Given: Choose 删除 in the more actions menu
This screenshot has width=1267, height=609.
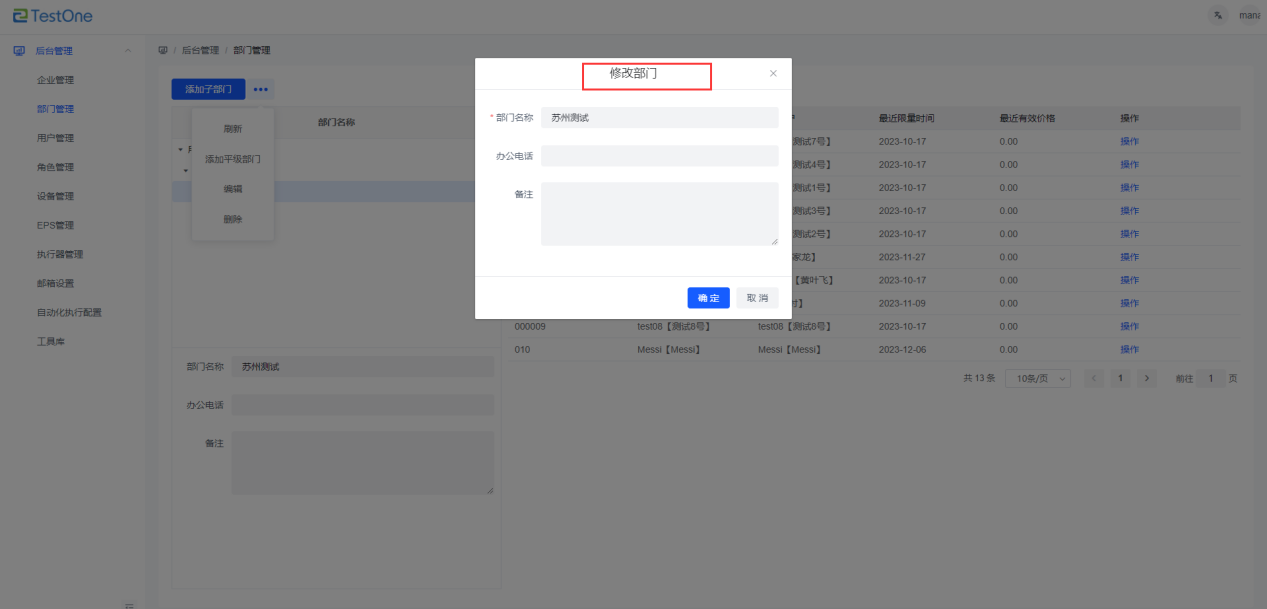Looking at the screenshot, I should click(x=233, y=219).
